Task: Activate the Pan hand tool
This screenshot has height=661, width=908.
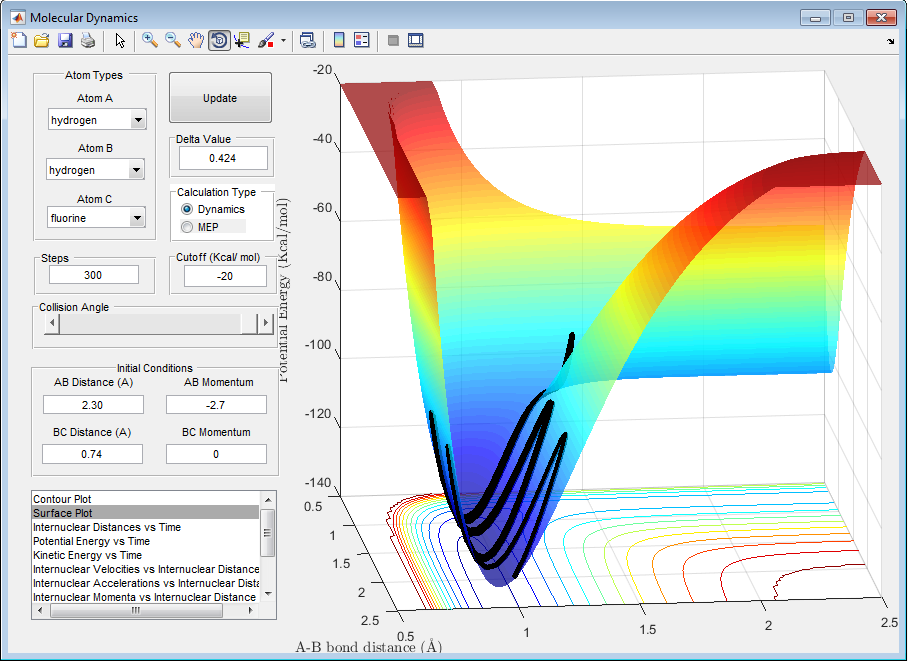Action: click(196, 41)
